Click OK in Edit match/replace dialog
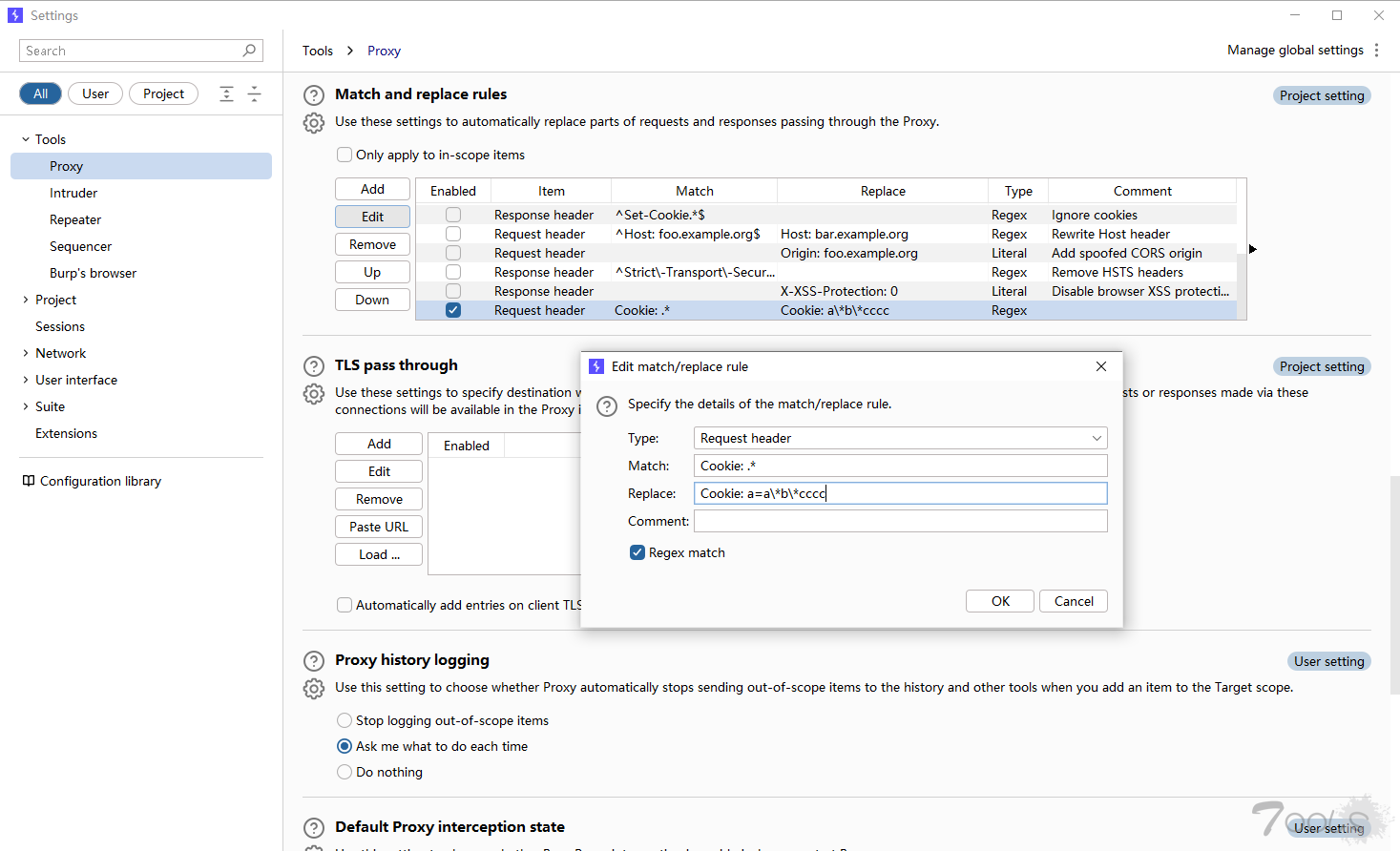 click(x=1000, y=601)
